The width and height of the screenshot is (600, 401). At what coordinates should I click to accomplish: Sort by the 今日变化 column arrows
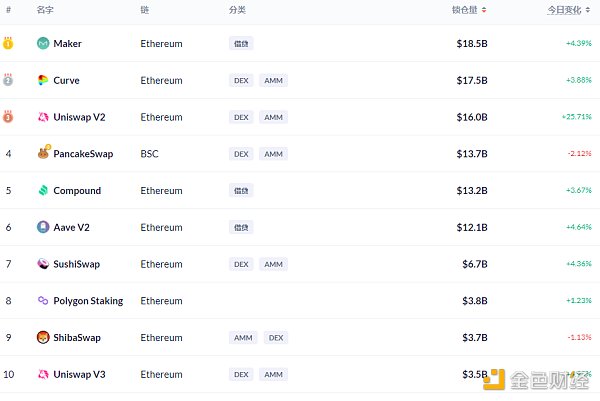pyautogui.click(x=588, y=10)
